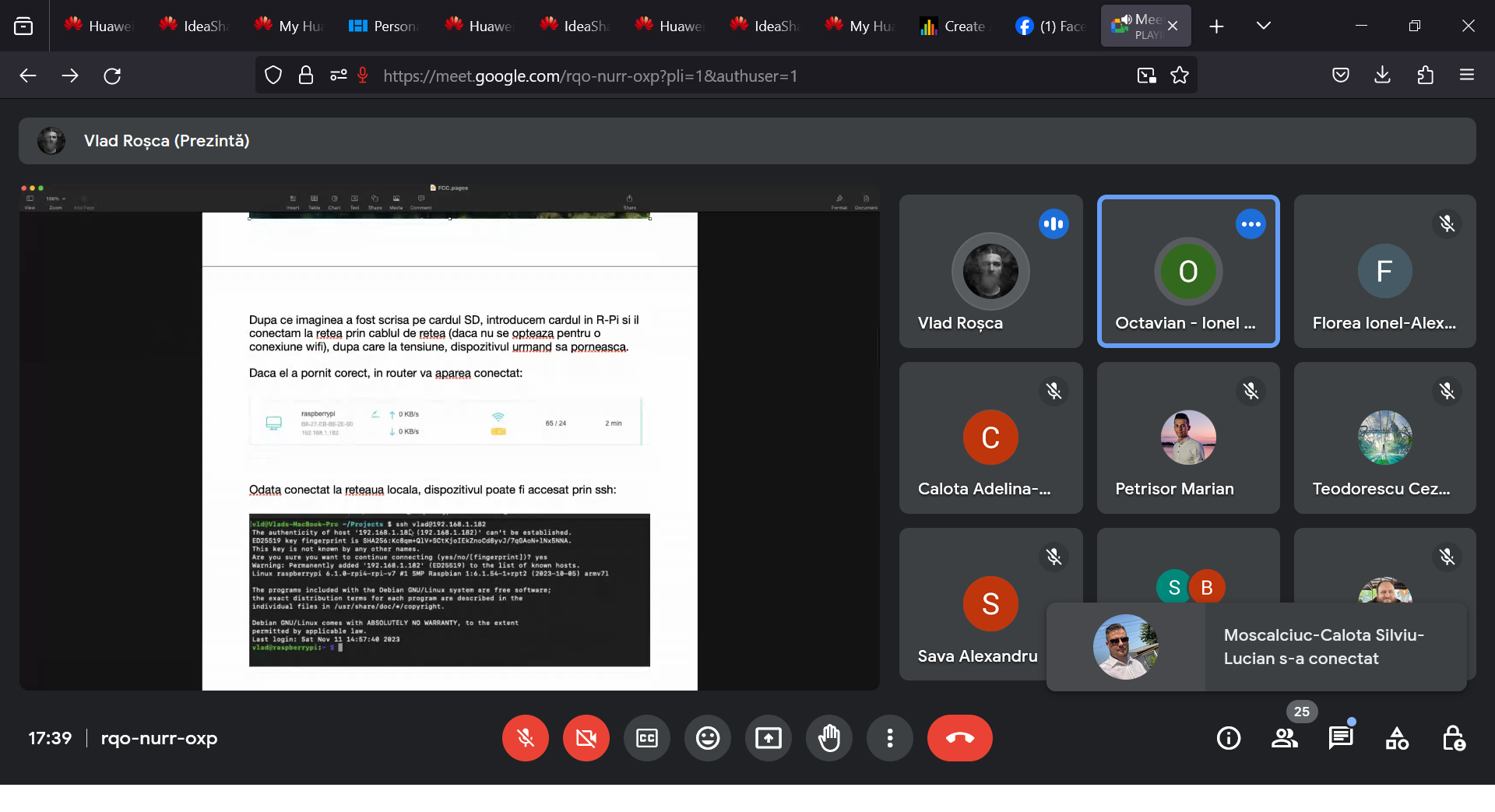Click the browser reload button
The image size is (1495, 812).
[x=112, y=76]
